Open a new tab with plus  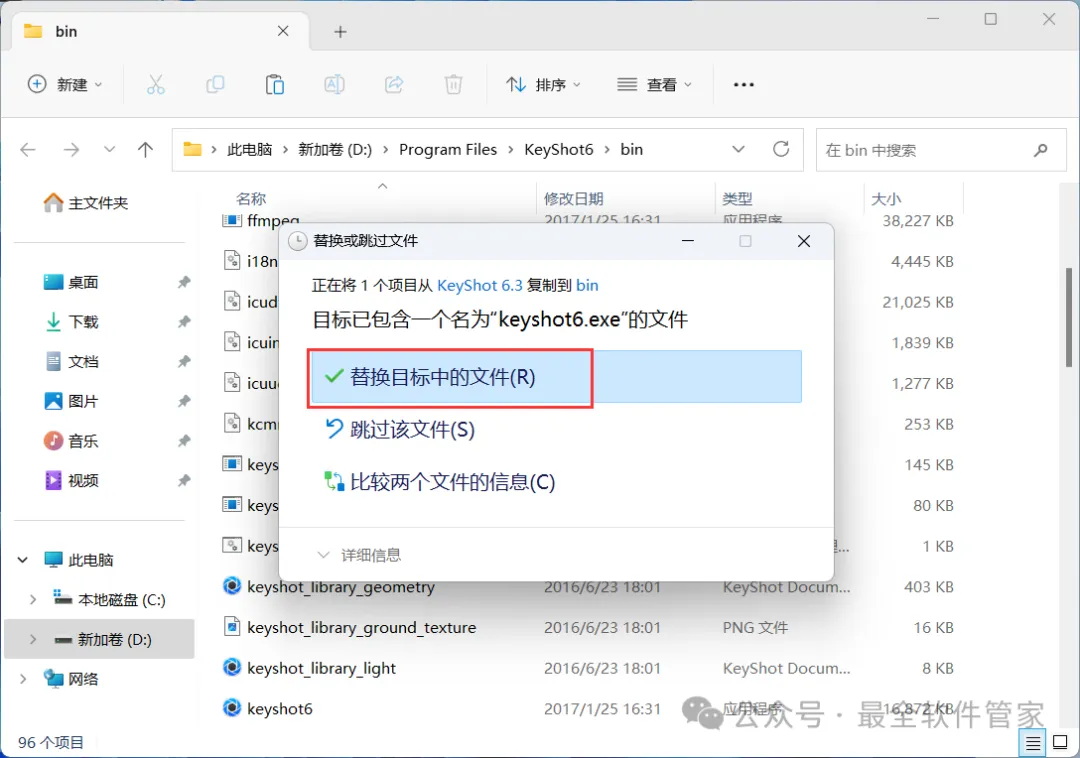click(340, 32)
